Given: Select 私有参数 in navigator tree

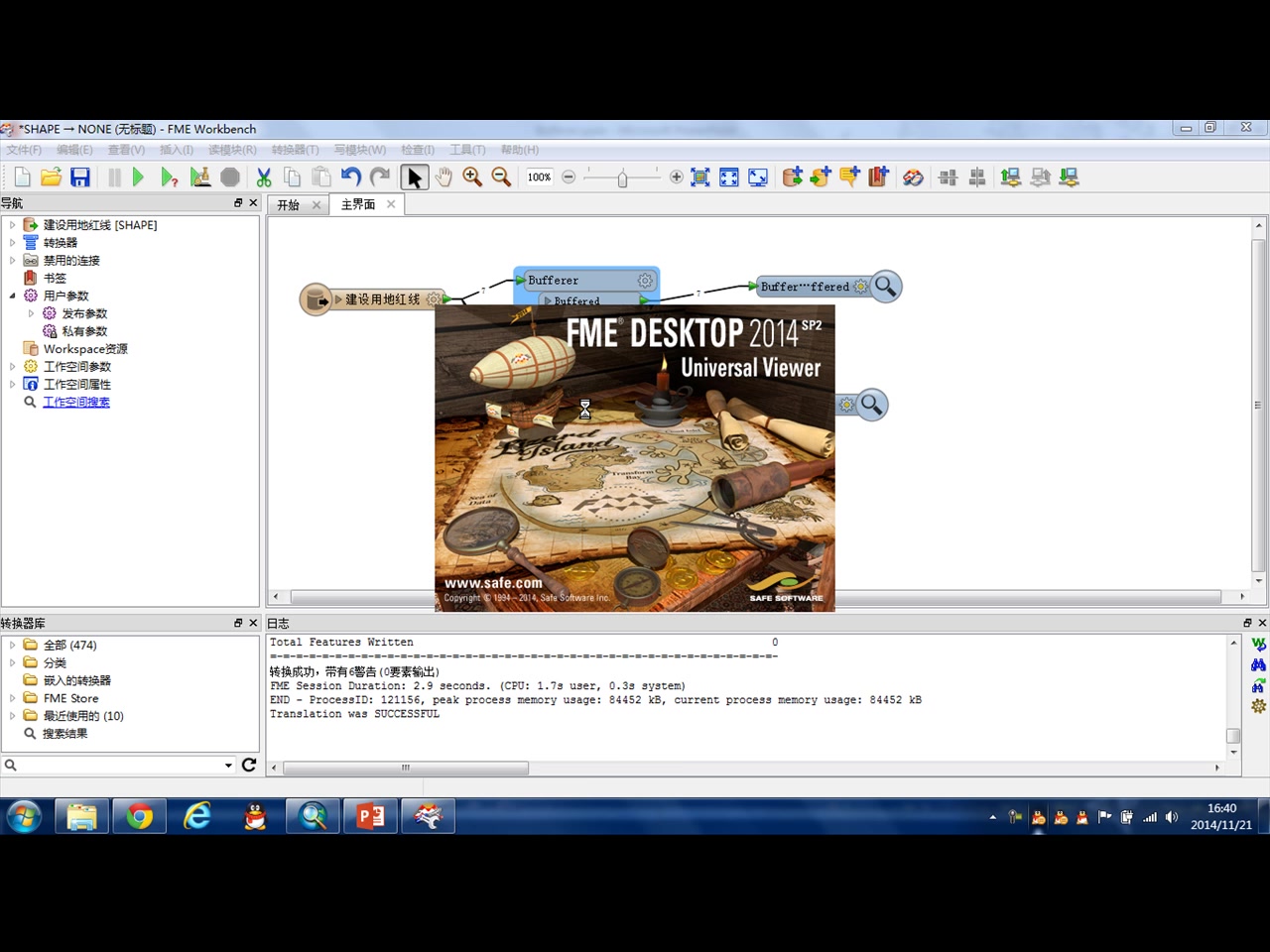Looking at the screenshot, I should [x=84, y=331].
